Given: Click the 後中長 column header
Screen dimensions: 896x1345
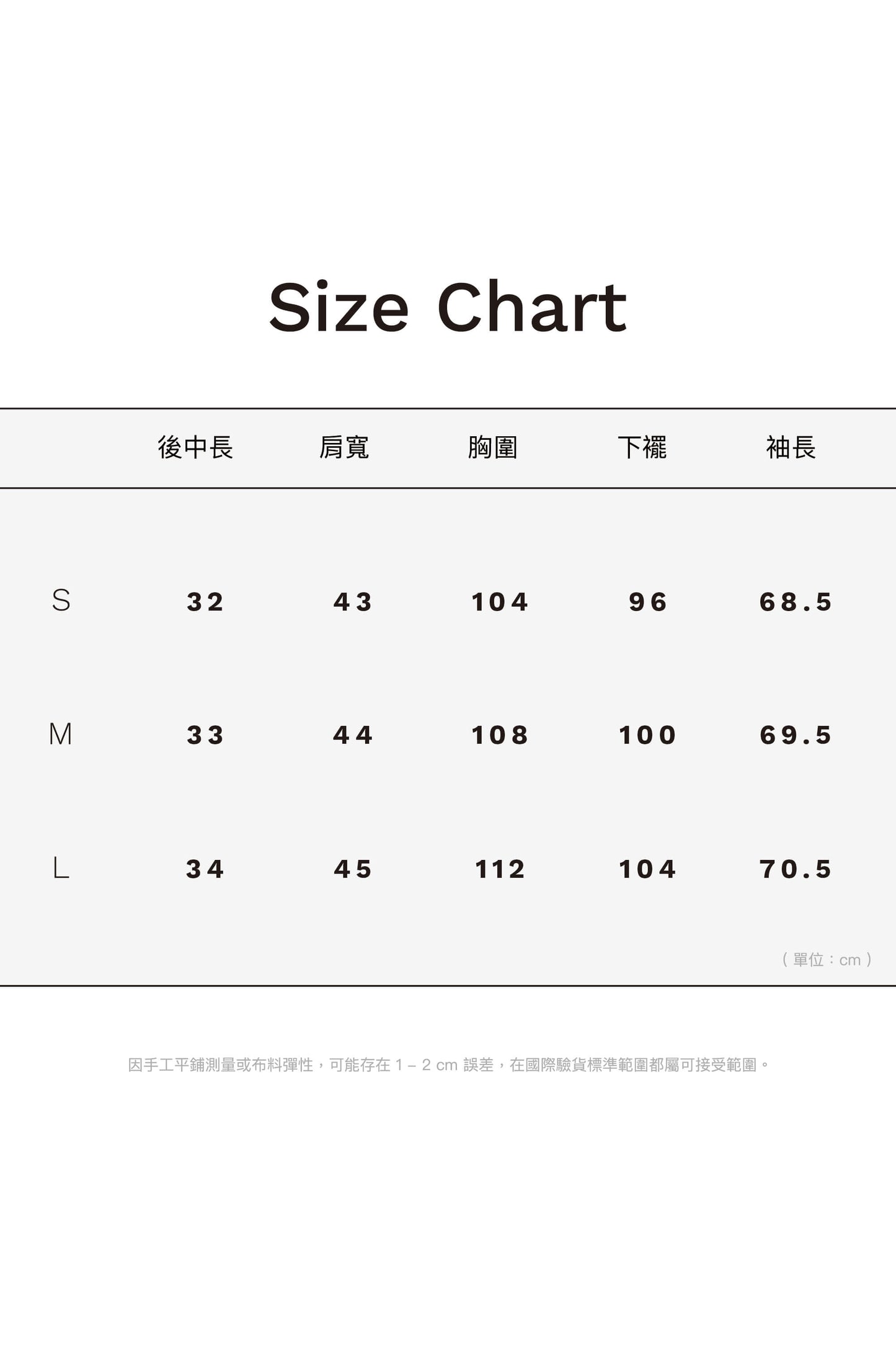Looking at the screenshot, I should click(x=195, y=447).
